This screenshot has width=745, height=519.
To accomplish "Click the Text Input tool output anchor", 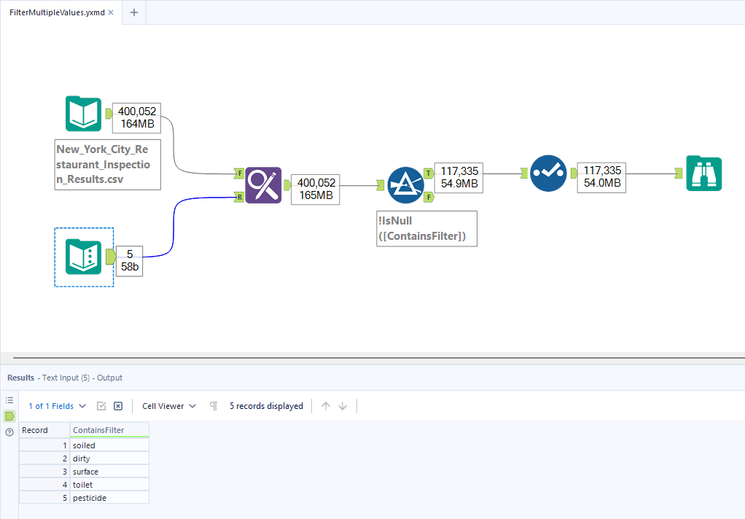I will tap(111, 257).
